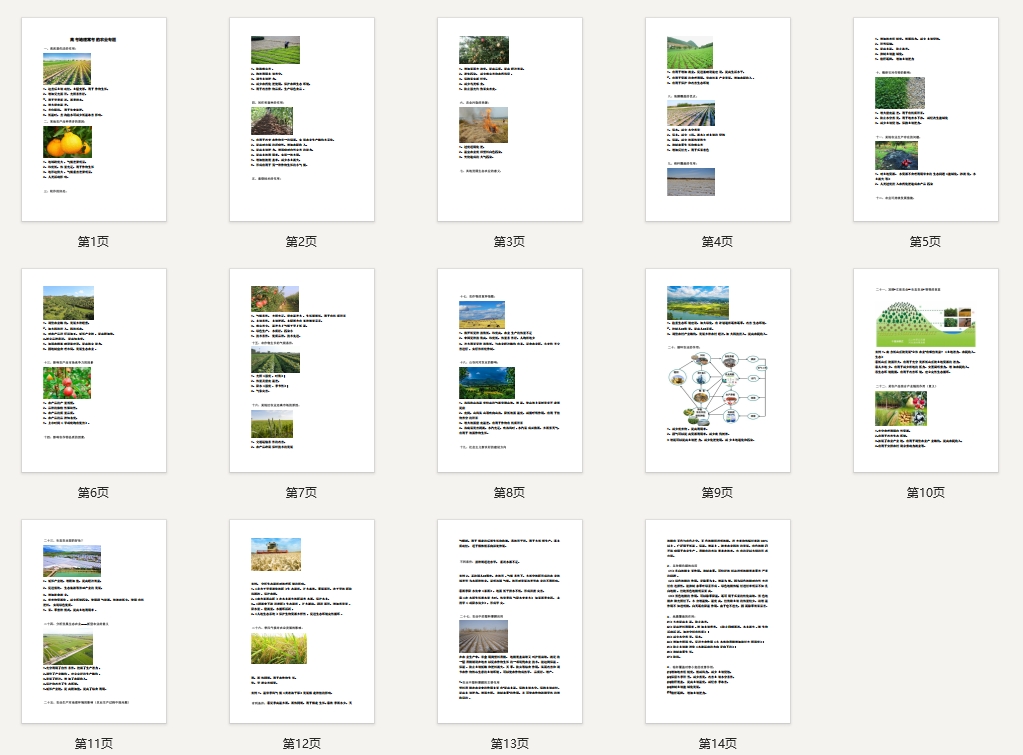Open the text-only page 14 thumbnail

(x=717, y=622)
